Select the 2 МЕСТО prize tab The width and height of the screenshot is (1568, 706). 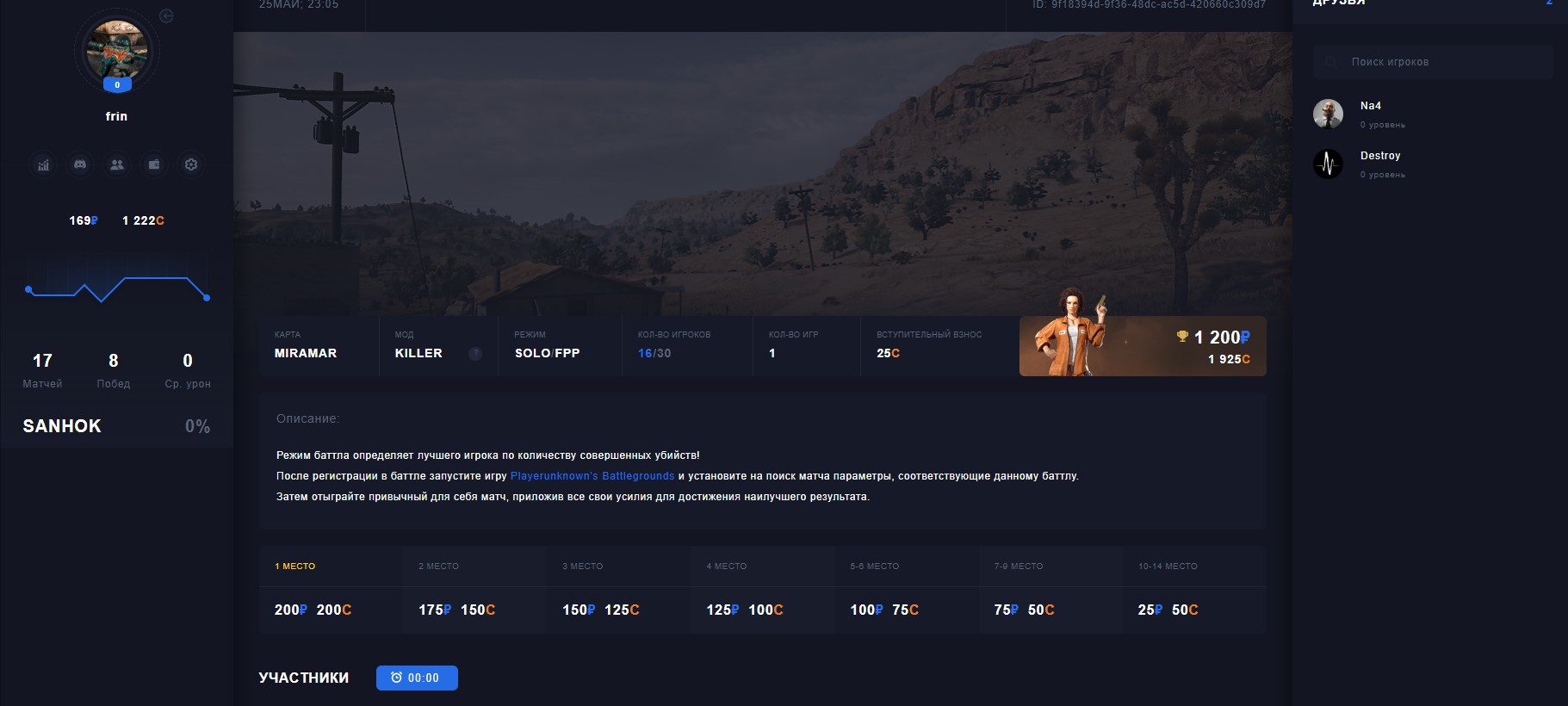[x=474, y=567]
